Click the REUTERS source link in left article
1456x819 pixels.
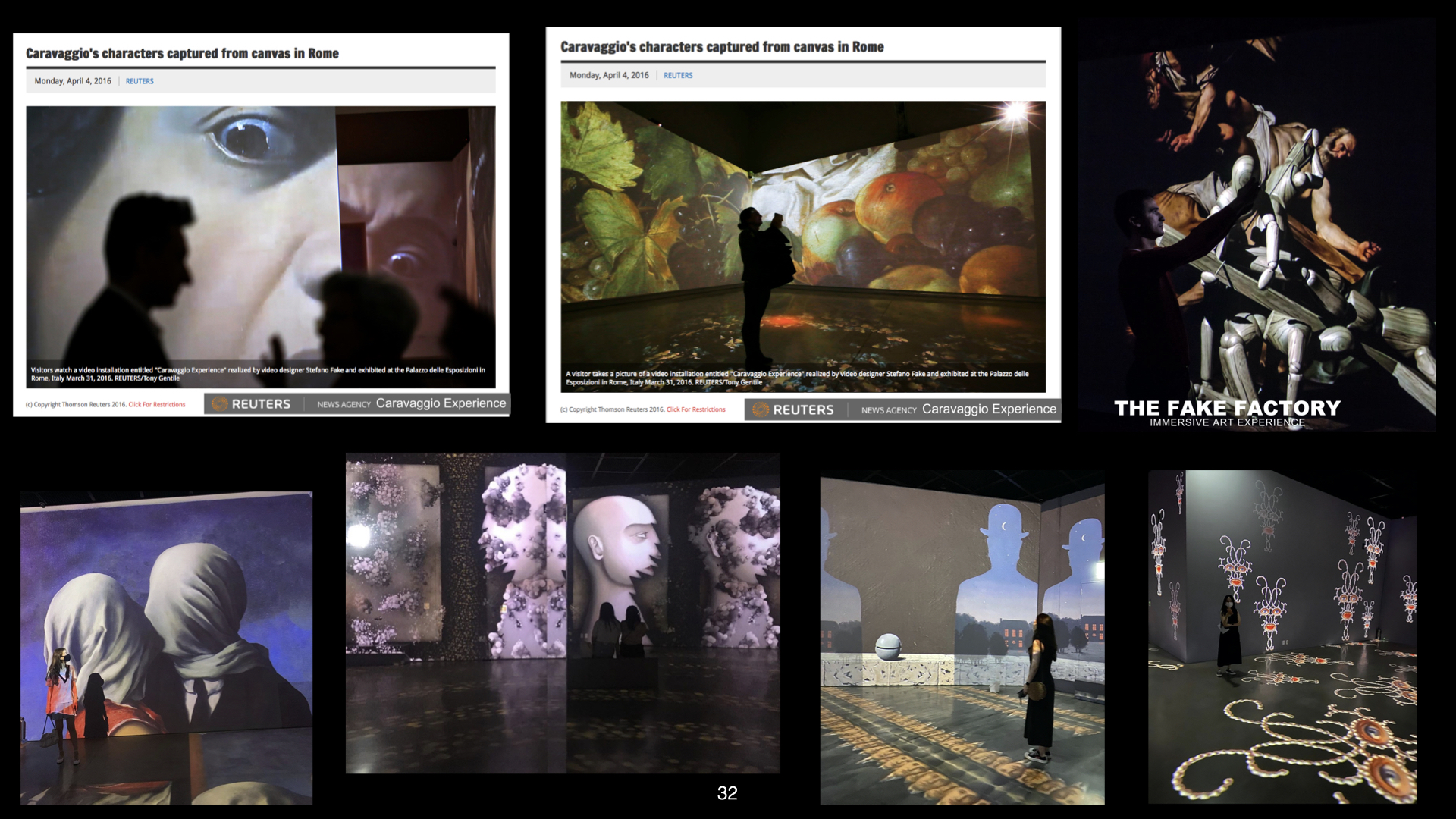[140, 81]
